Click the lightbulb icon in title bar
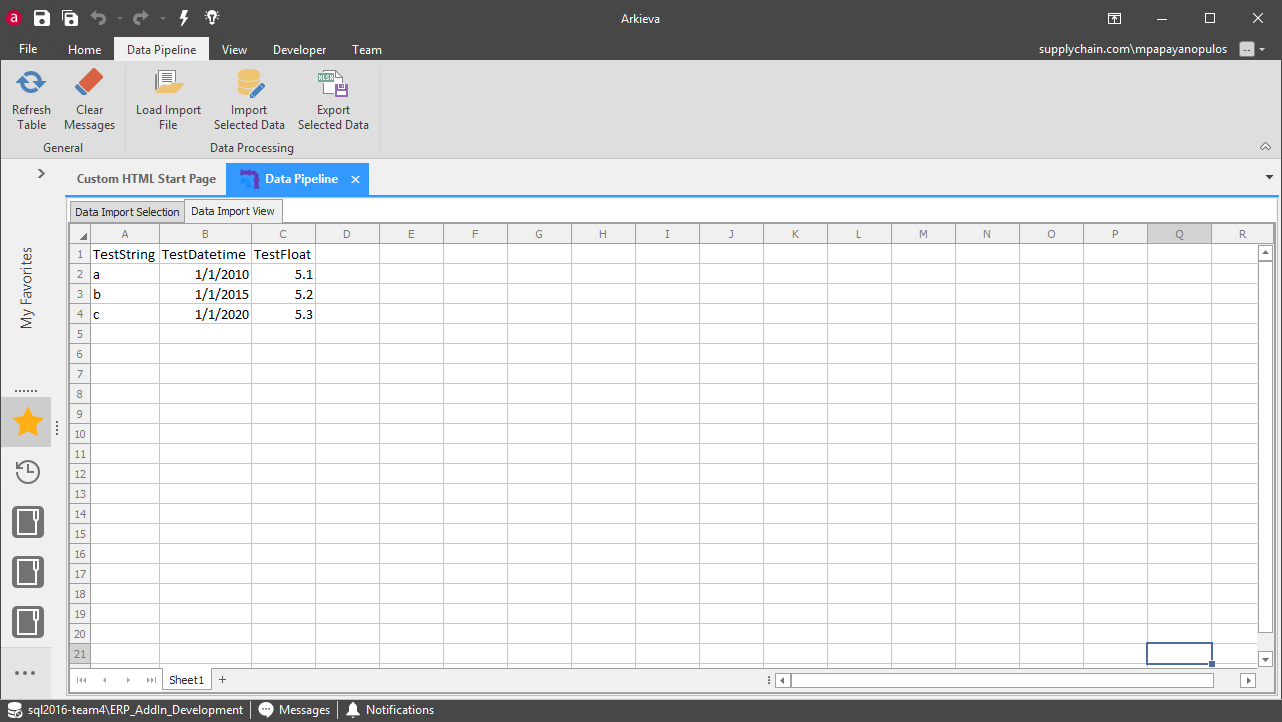Image resolution: width=1282 pixels, height=722 pixels. pyautogui.click(x=212, y=17)
